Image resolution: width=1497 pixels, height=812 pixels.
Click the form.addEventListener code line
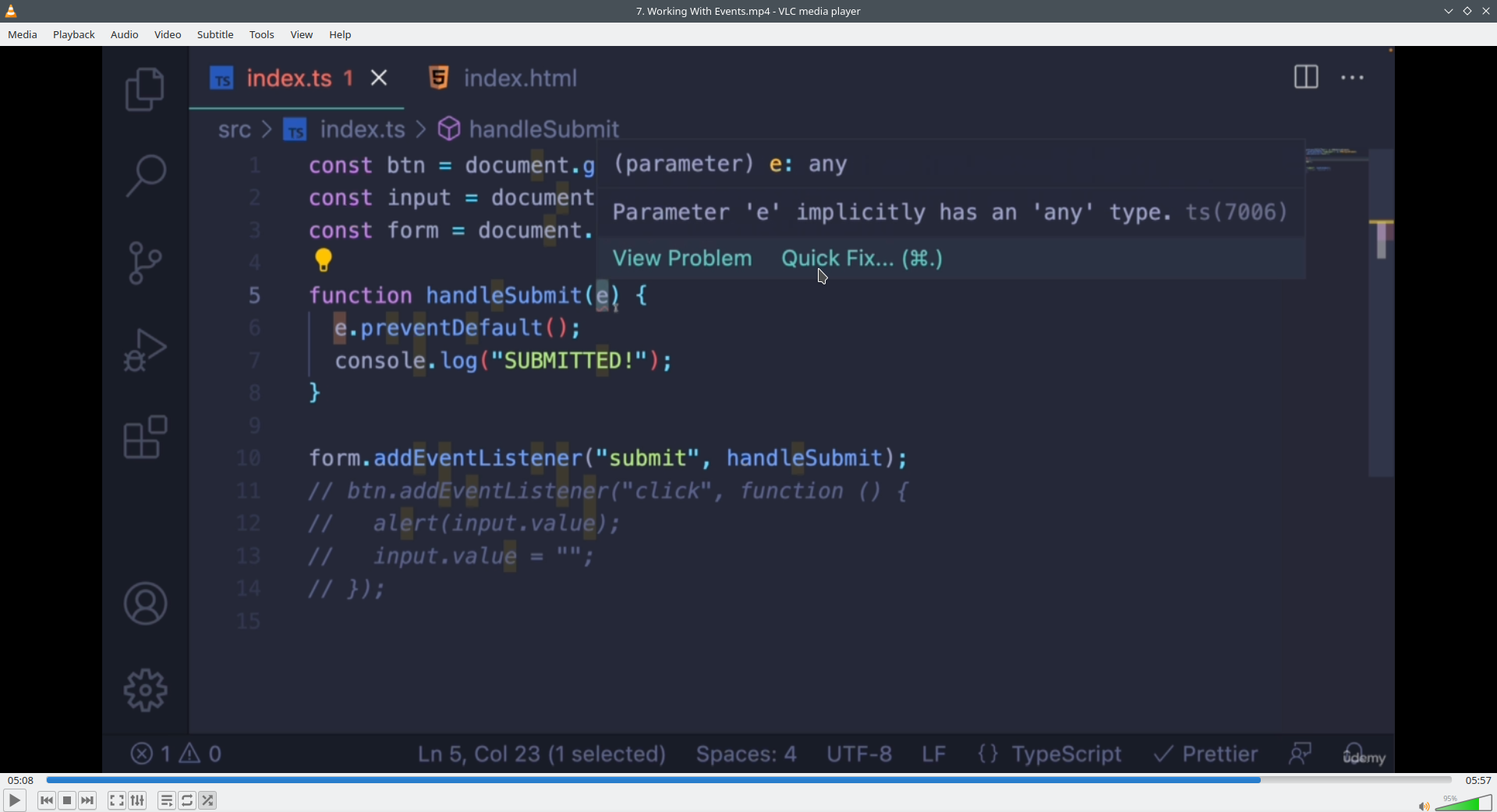tap(609, 458)
